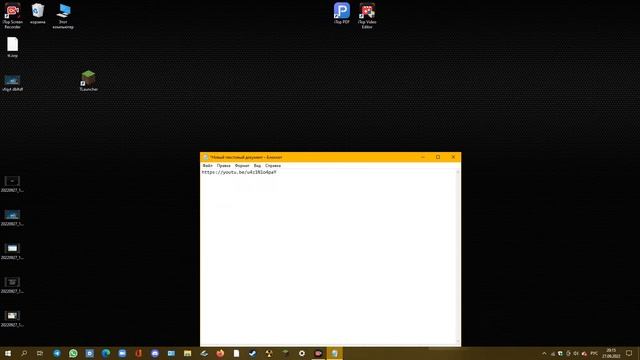Open Справка menu in Notepad
640x360 pixels.
(x=273, y=166)
